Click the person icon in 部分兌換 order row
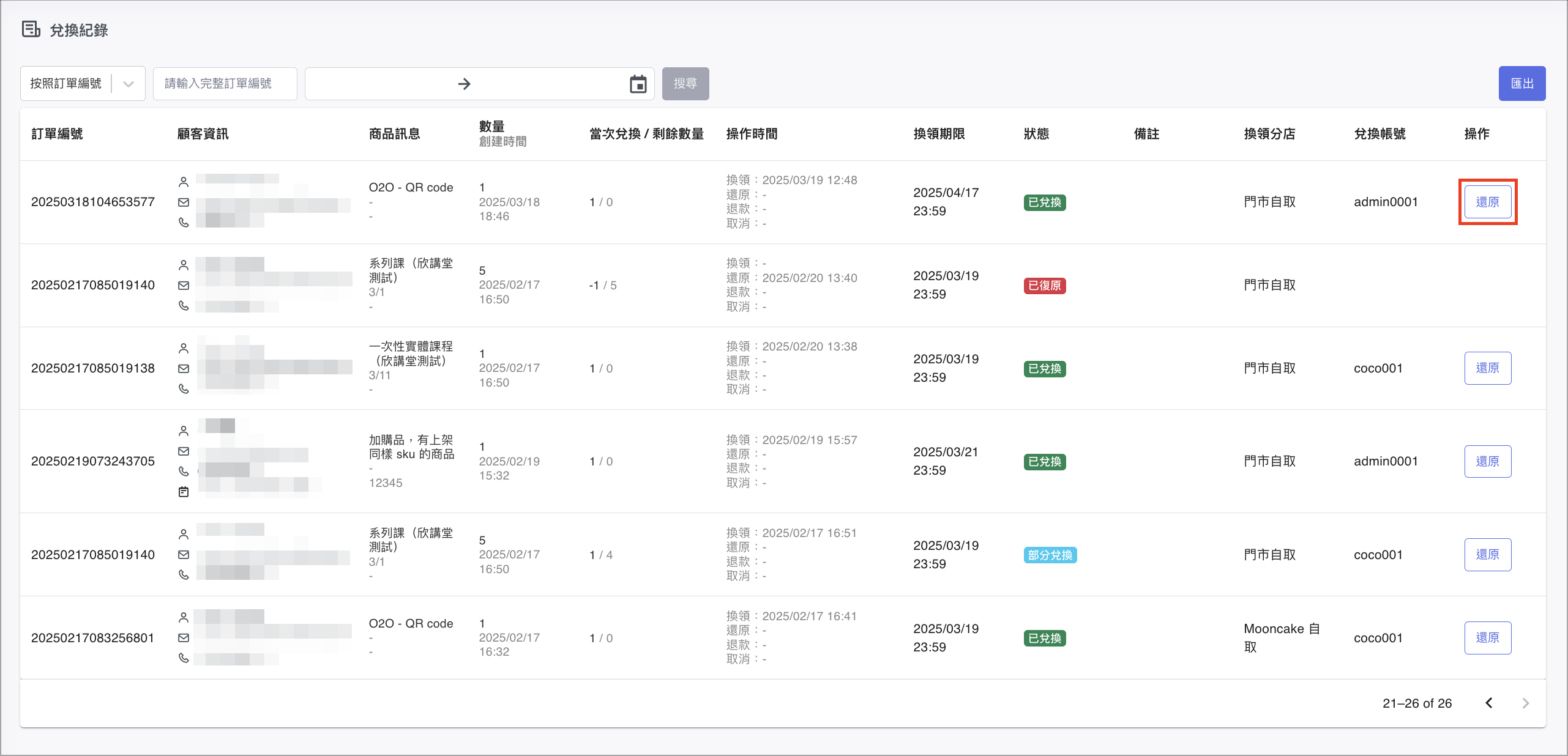Screen dimensions: 1568x756 [184, 534]
